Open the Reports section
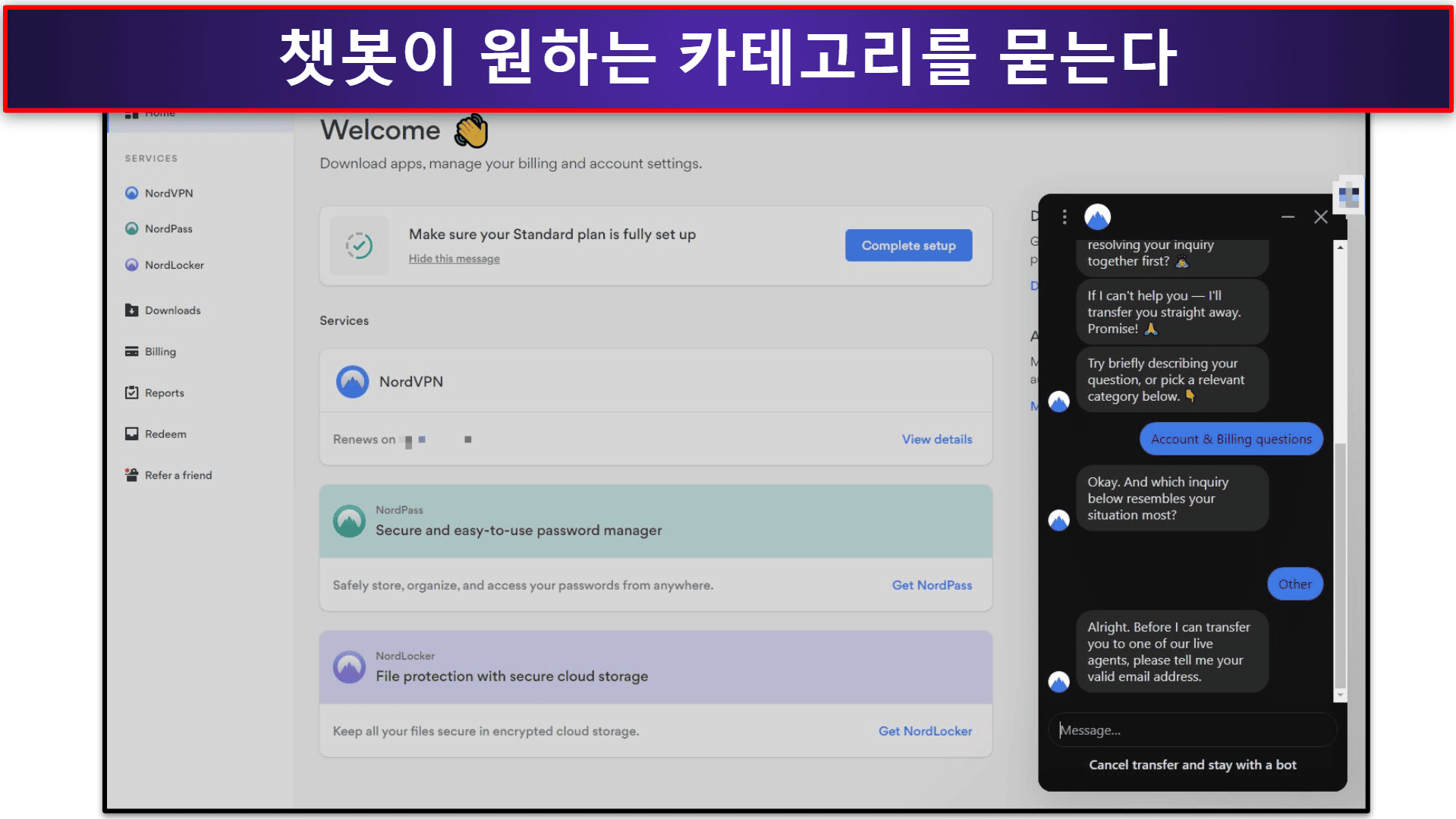 pos(165,392)
